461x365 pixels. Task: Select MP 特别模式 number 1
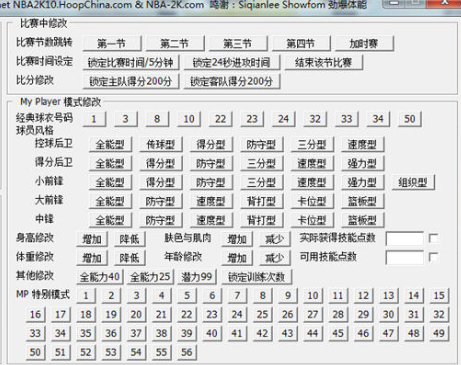pyautogui.click(x=86, y=296)
